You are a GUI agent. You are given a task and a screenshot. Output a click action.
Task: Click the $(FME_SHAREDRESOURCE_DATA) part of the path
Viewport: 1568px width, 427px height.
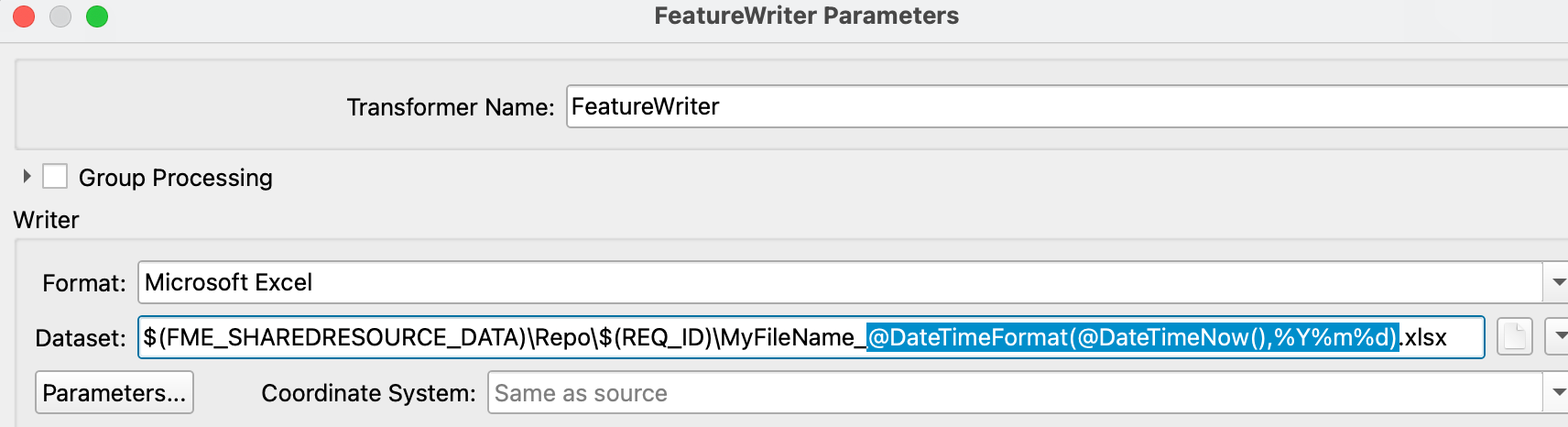(x=335, y=337)
